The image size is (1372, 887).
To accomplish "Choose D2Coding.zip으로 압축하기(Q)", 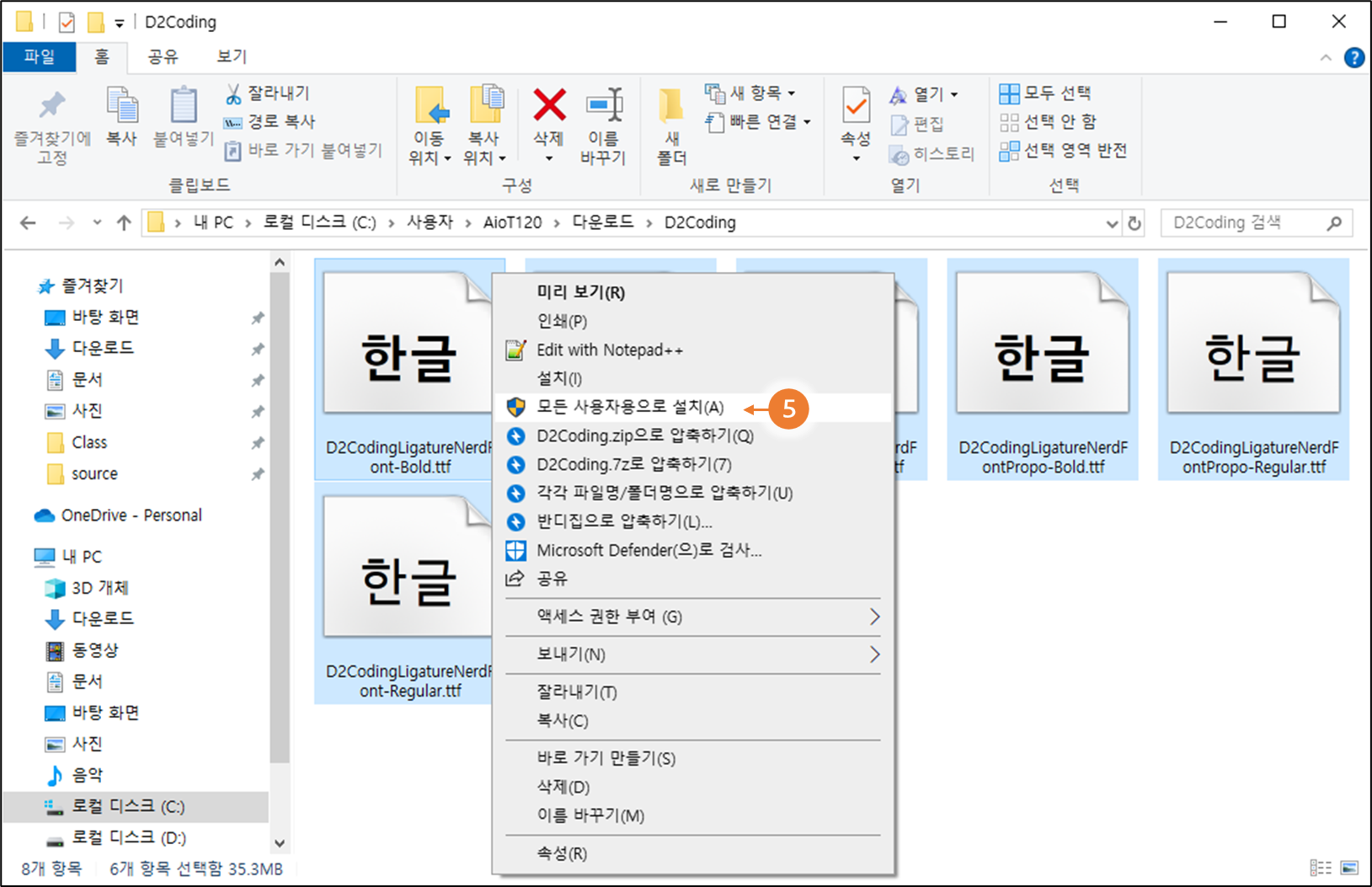I will tap(693, 435).
